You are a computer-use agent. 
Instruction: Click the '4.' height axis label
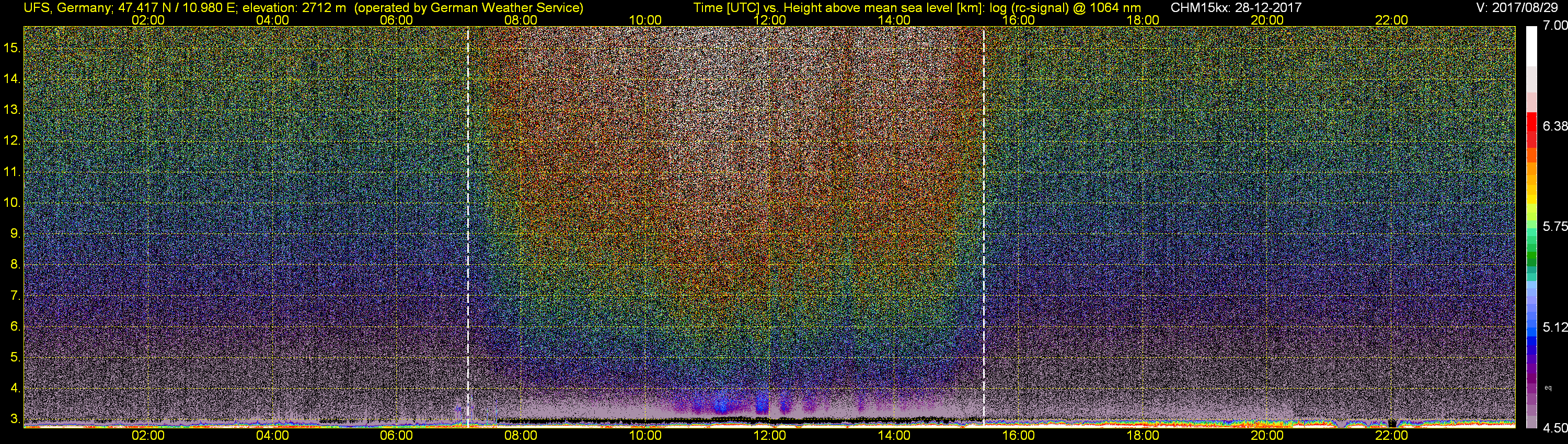[x=15, y=388]
